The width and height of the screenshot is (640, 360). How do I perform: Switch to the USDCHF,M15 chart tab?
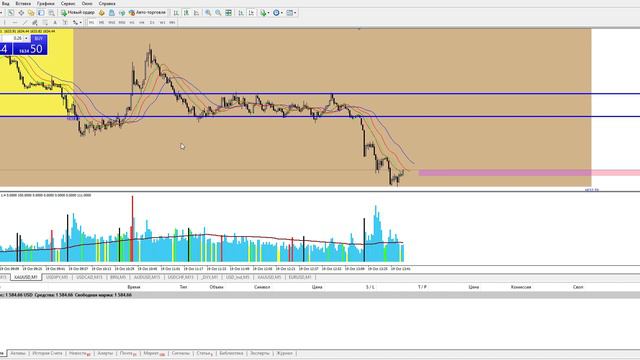[x=181, y=277]
